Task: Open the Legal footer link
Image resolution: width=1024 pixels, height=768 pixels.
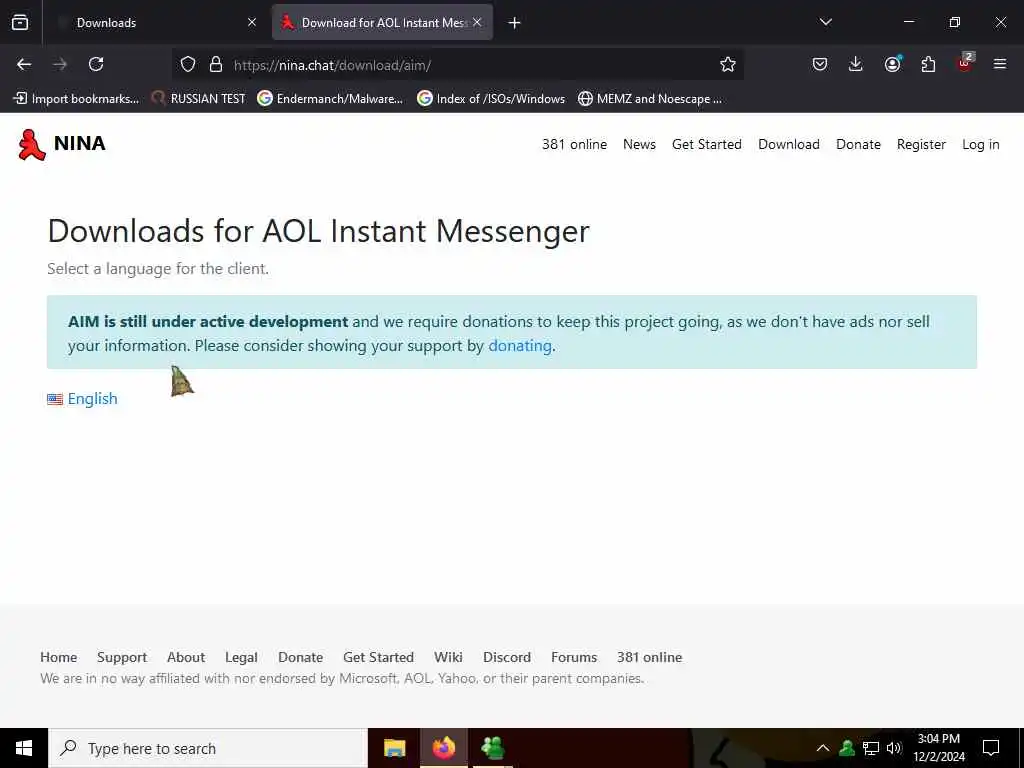Action: 241,657
